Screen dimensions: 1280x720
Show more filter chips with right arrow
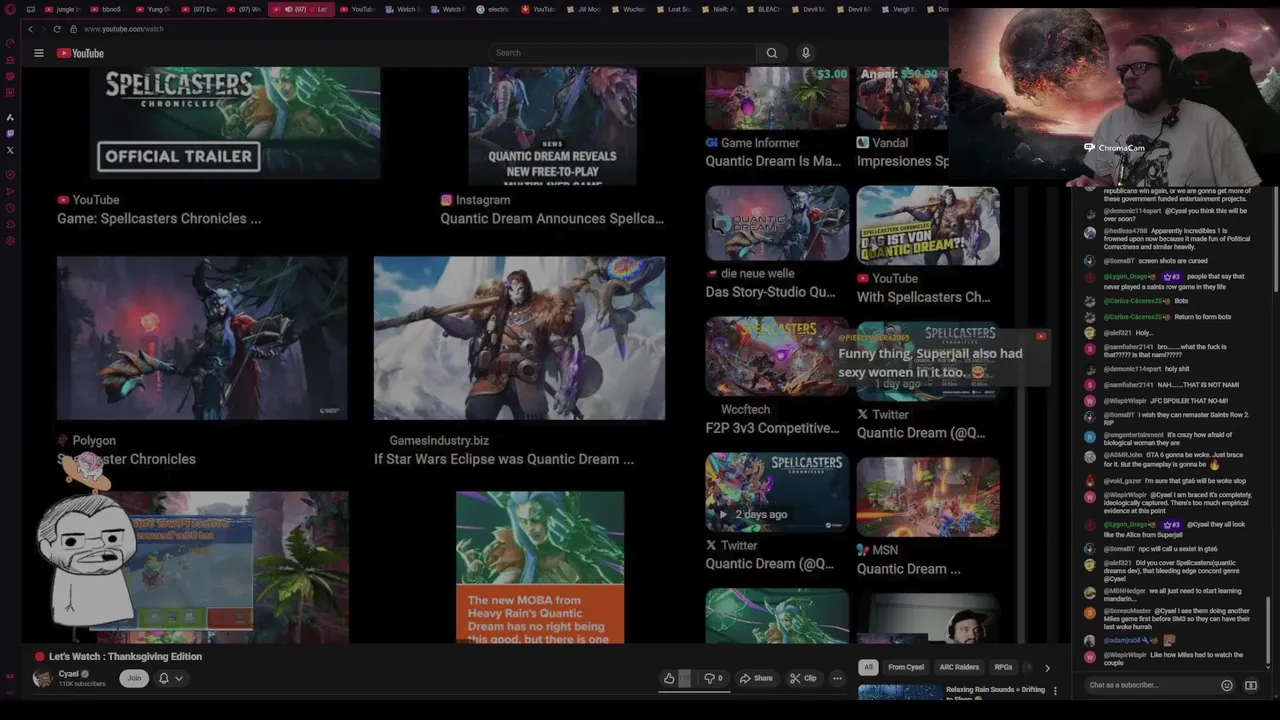coord(1047,667)
